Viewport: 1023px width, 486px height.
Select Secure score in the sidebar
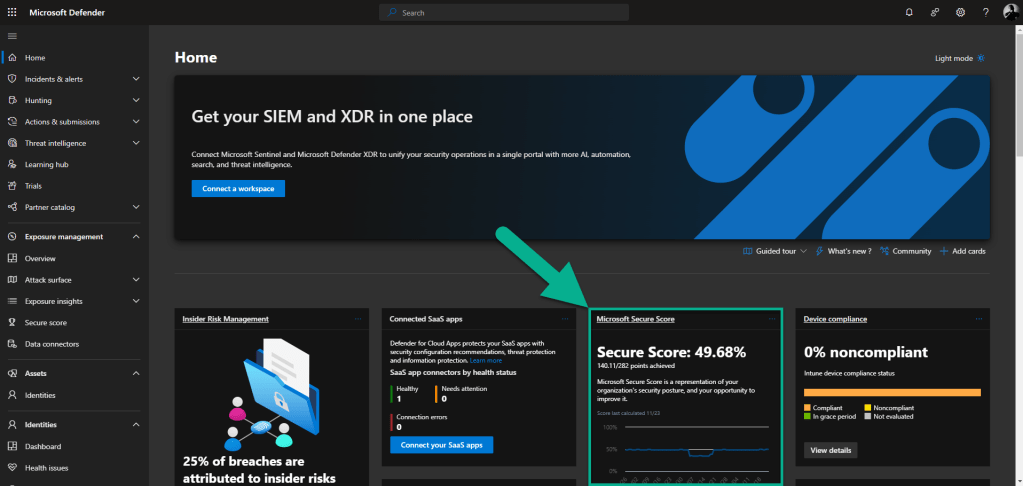[x=45, y=323]
